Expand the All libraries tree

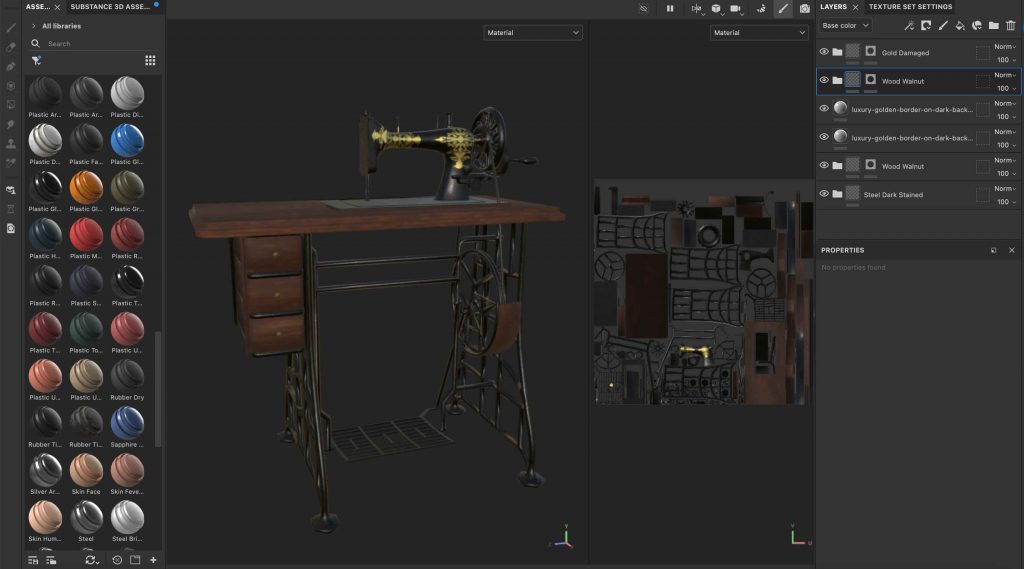tap(34, 26)
